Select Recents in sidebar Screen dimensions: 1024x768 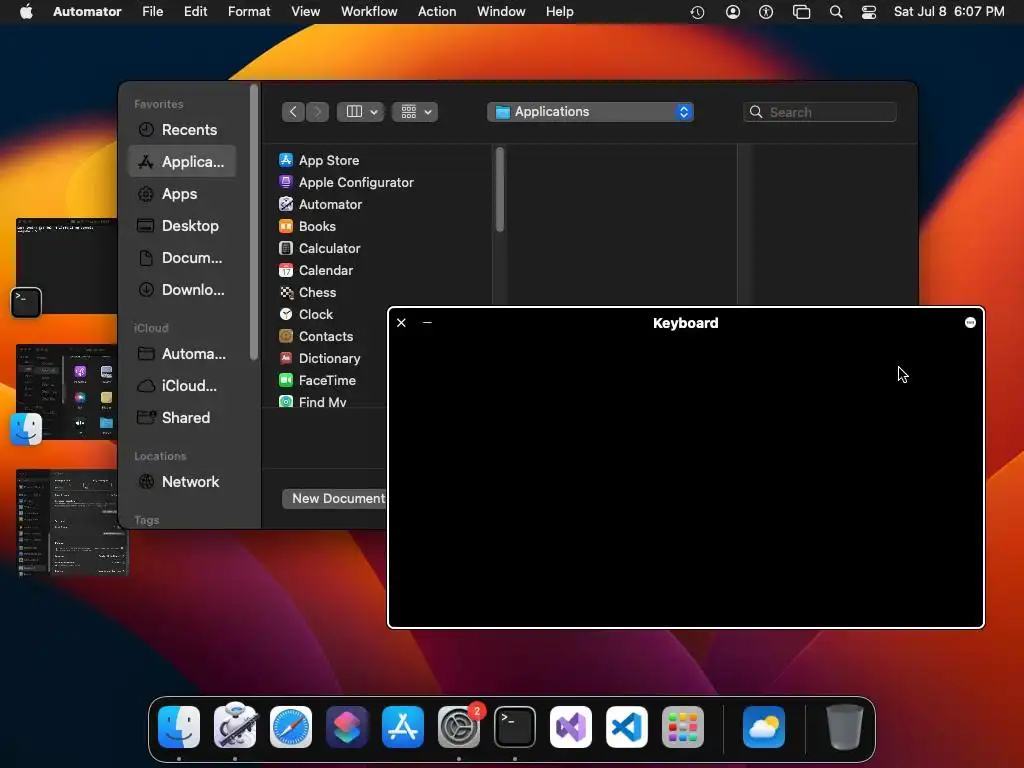(x=182, y=129)
